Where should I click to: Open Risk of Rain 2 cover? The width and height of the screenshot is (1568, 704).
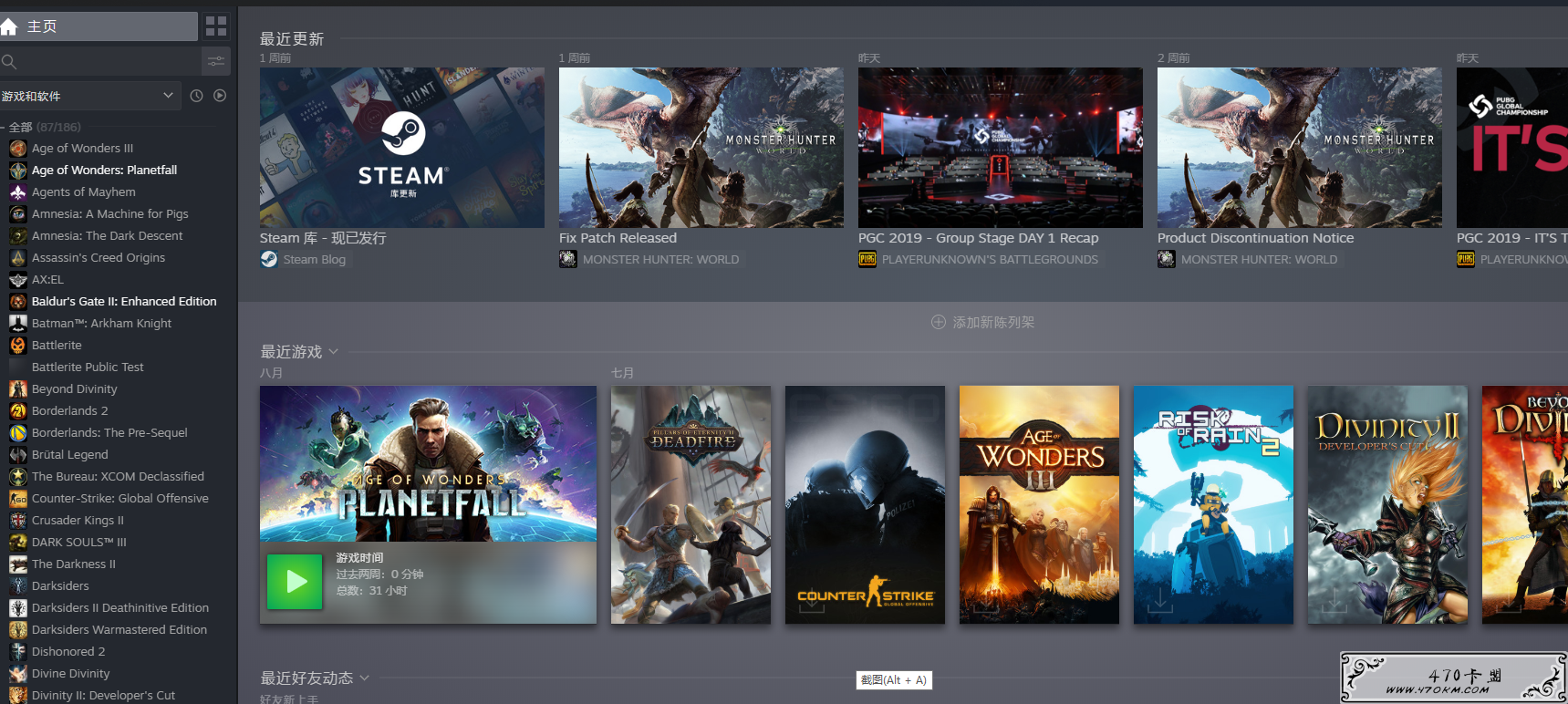click(x=1213, y=505)
